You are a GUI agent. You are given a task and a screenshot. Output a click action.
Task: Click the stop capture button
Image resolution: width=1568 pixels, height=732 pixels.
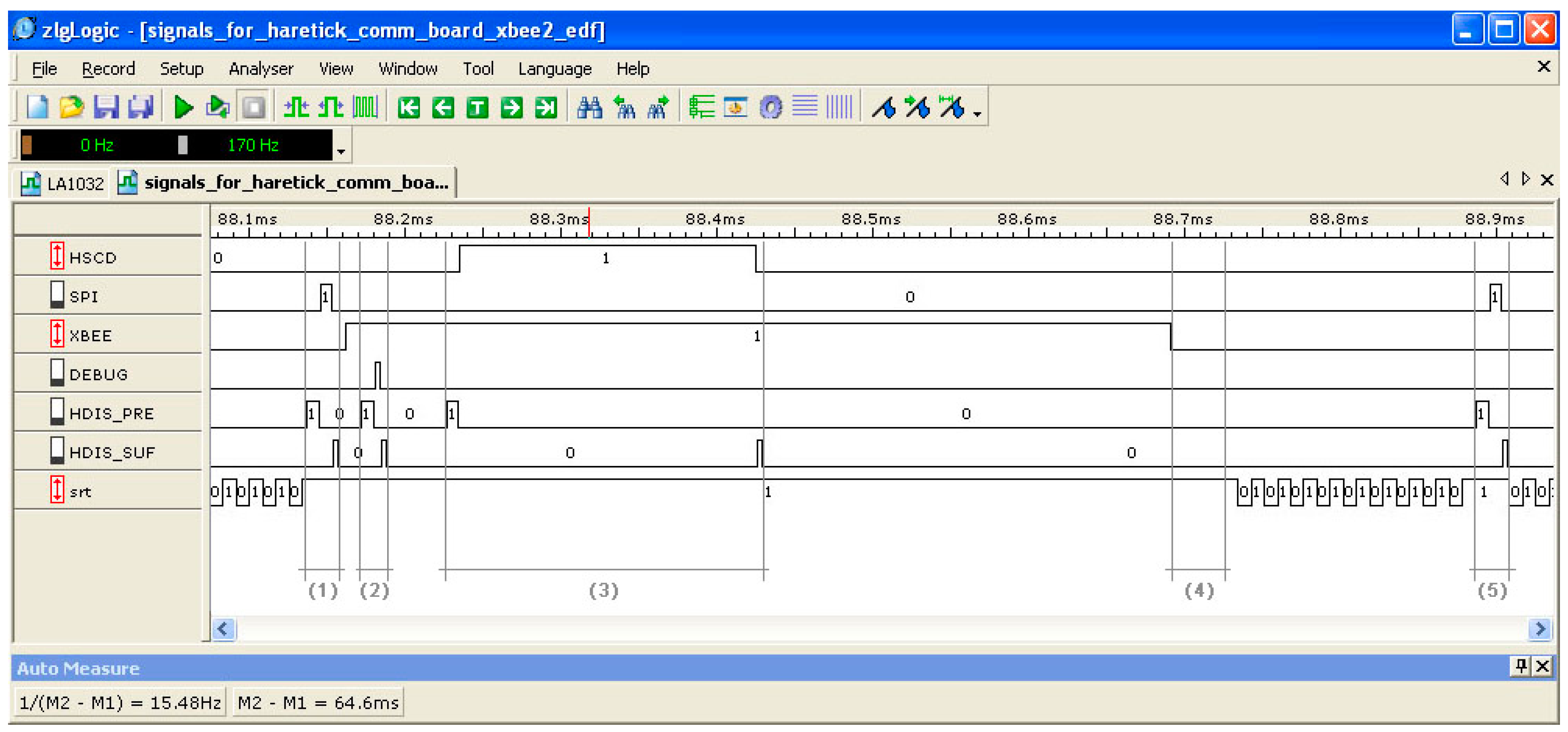pyautogui.click(x=253, y=108)
